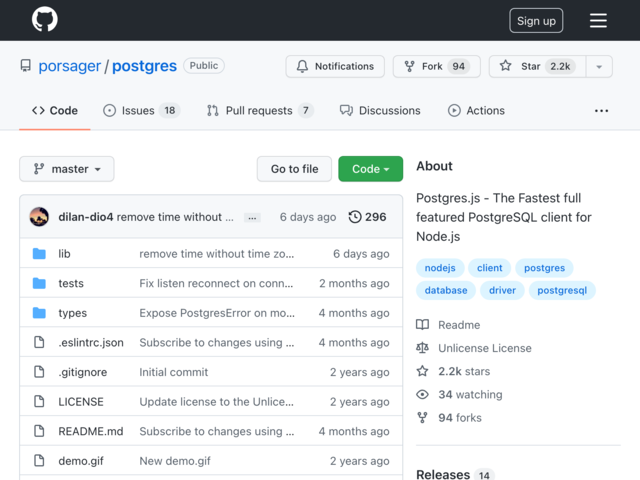Screen dimensions: 640x480
Task: Open the lib folder
Action: pos(64,253)
